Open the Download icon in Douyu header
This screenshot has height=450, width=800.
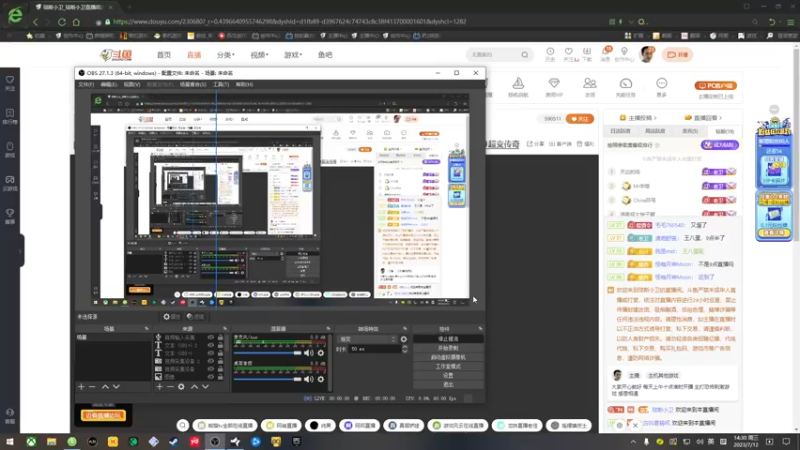[587, 54]
